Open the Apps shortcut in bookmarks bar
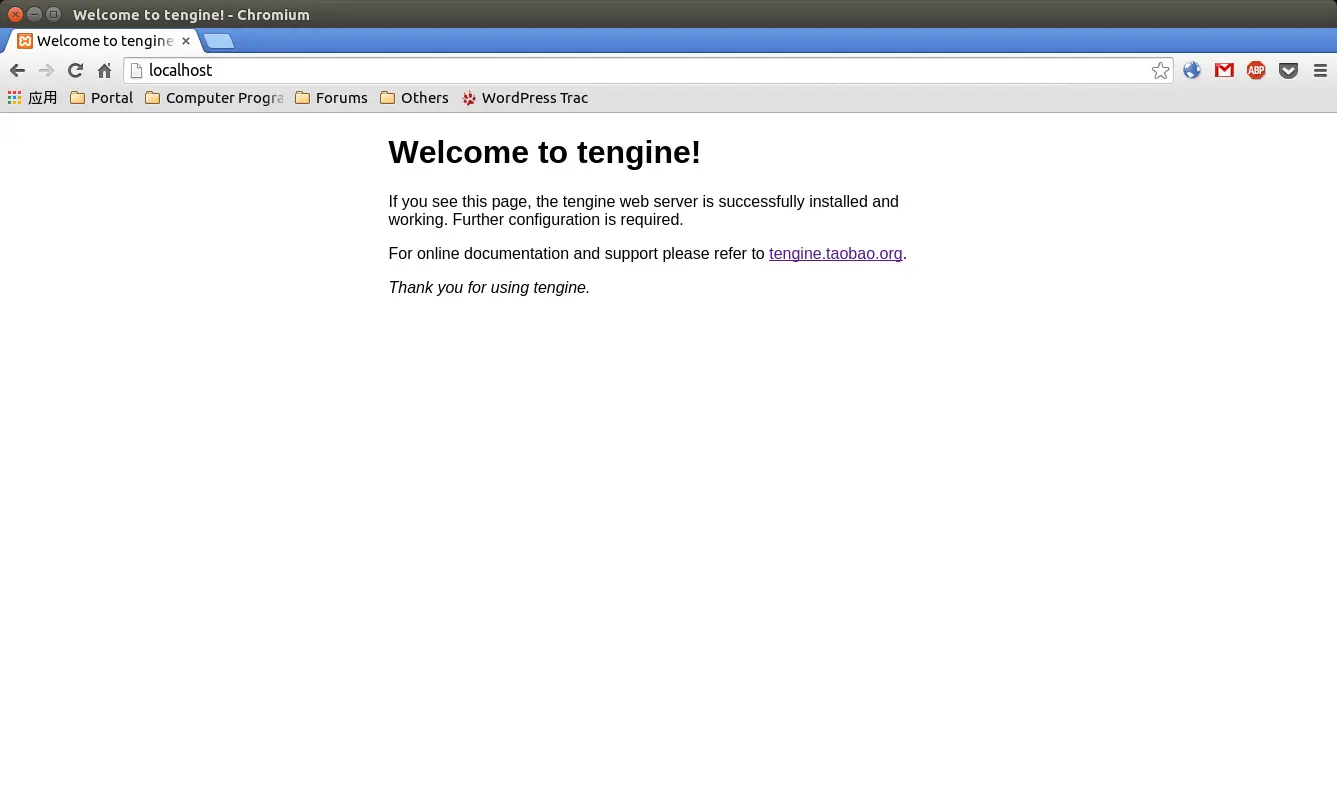 coord(32,98)
